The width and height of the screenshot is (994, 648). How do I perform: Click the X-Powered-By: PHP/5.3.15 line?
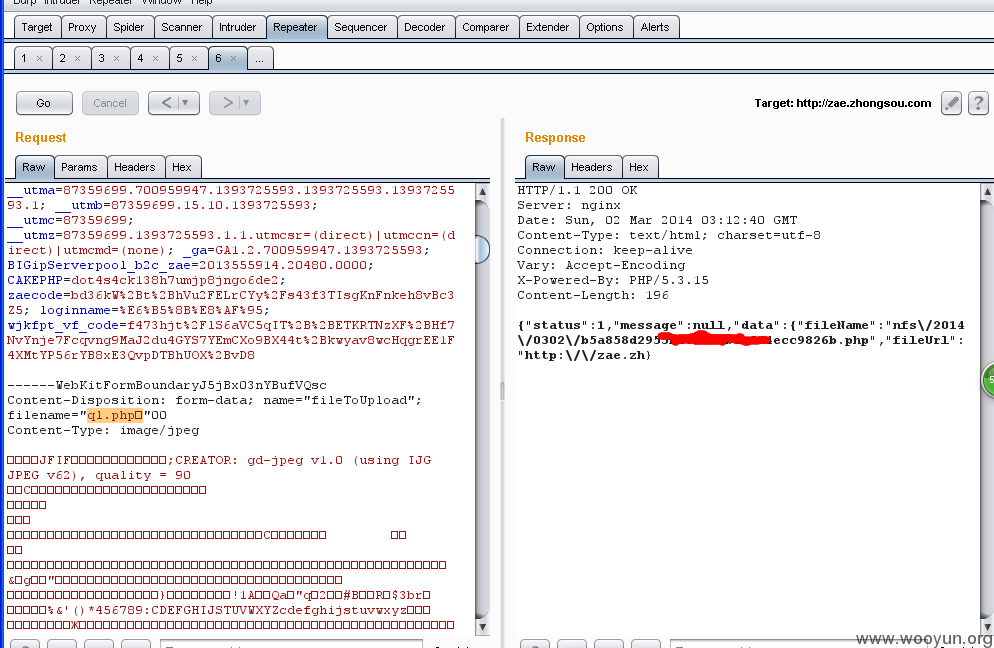[x=613, y=280]
